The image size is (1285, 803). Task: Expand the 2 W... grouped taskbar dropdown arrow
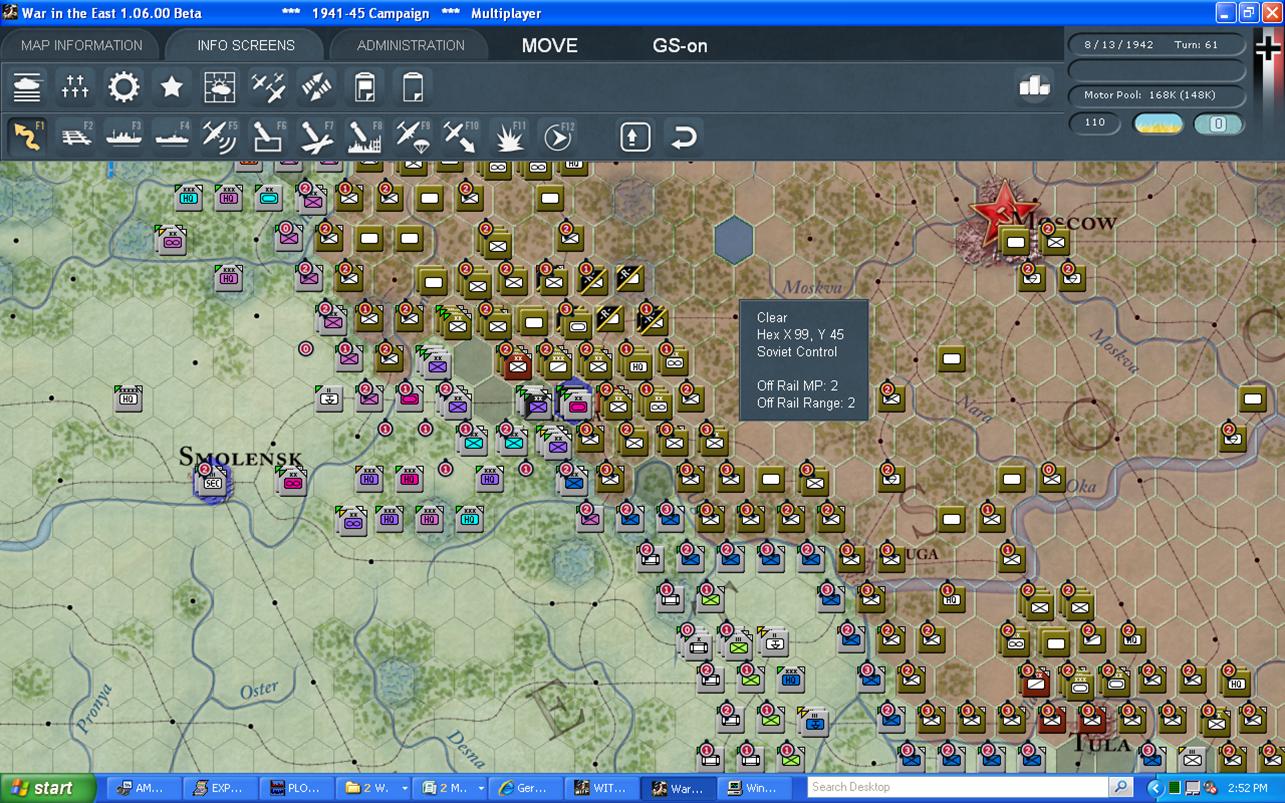click(405, 788)
